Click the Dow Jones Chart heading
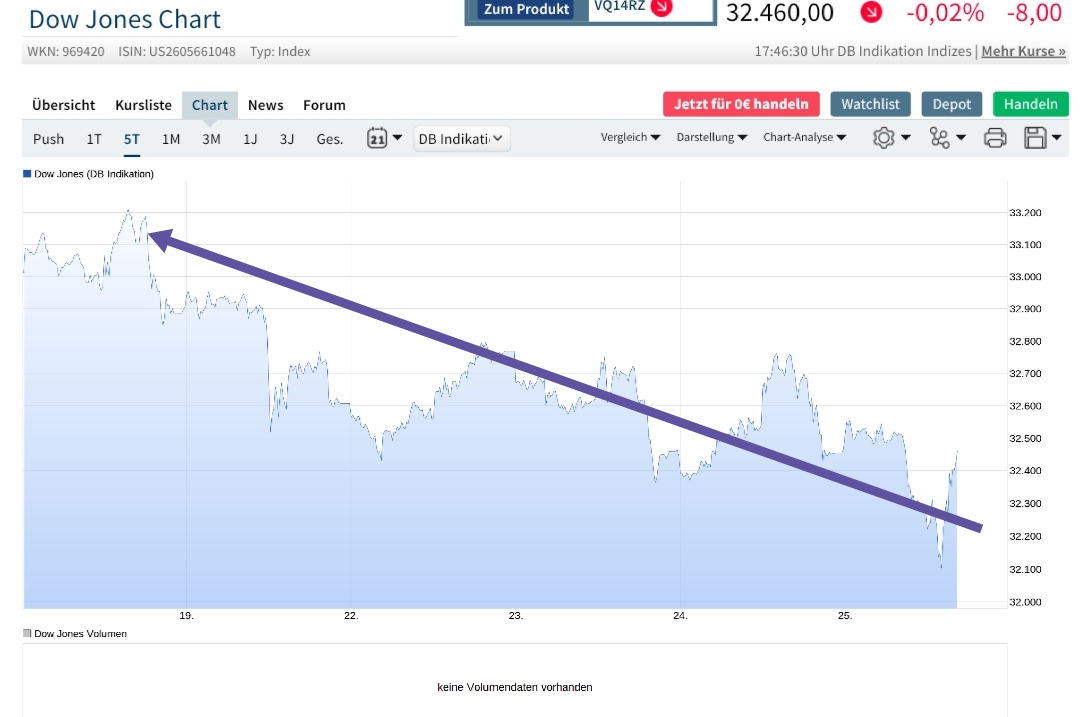Viewport: 1080px width, 717px height. pyautogui.click(x=125, y=19)
